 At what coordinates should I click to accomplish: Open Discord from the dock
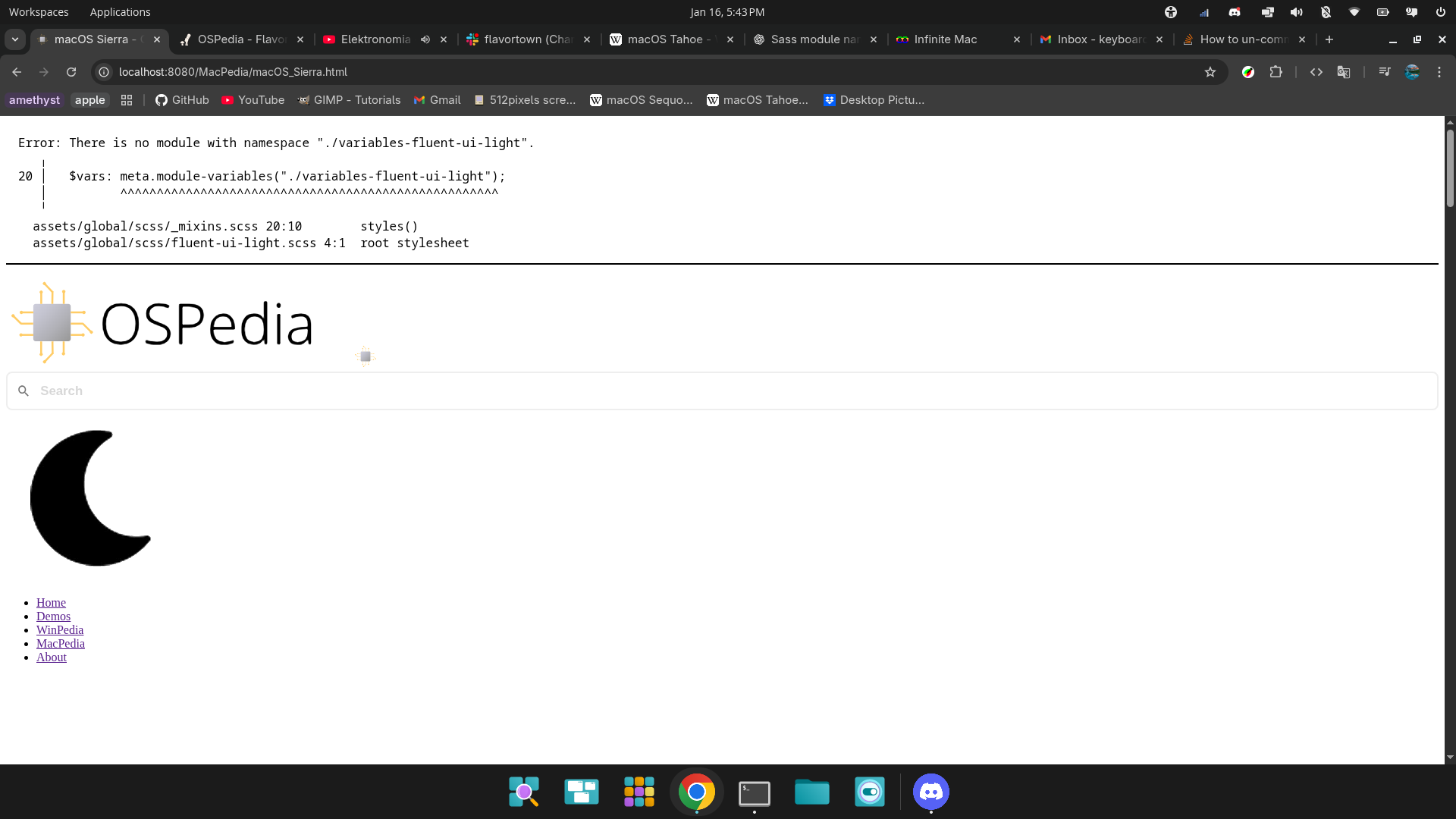click(x=930, y=792)
